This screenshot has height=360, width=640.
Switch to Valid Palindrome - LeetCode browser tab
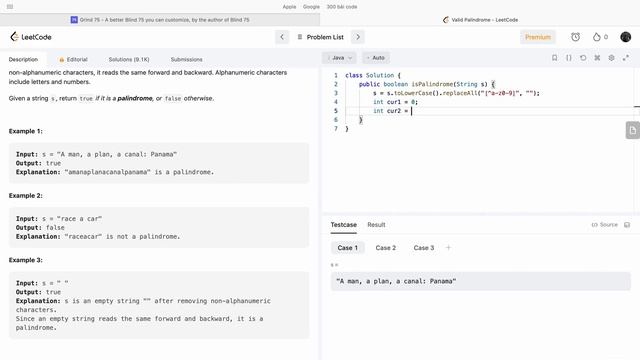[x=480, y=20]
